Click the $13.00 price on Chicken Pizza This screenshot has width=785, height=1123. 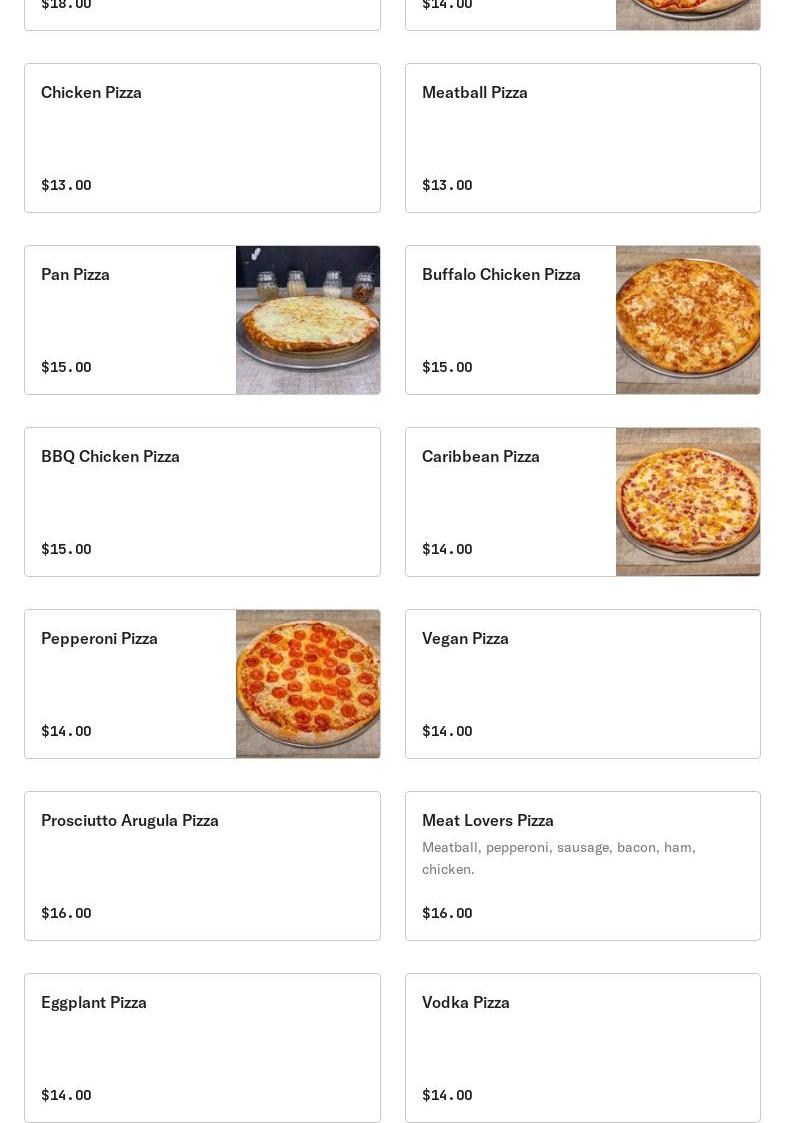pos(66,185)
